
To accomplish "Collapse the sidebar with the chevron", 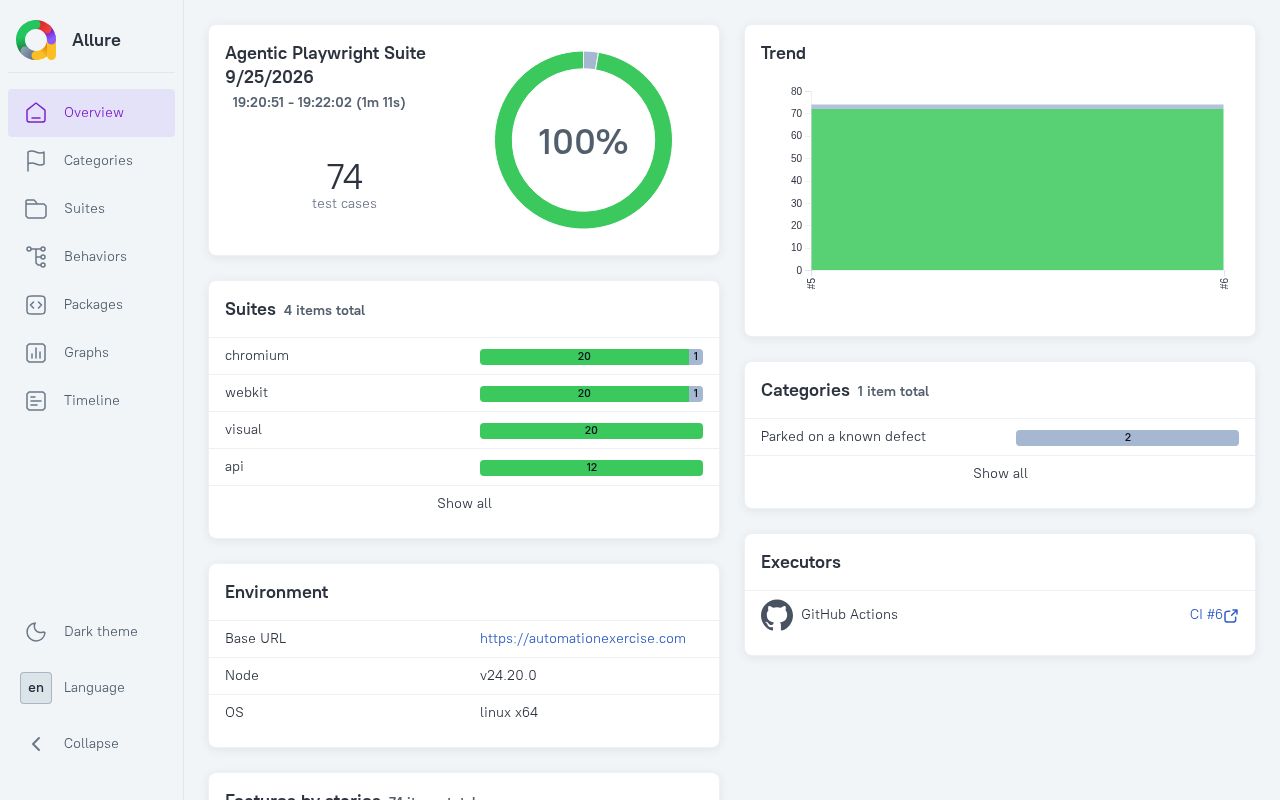I will pyautogui.click(x=36, y=743).
